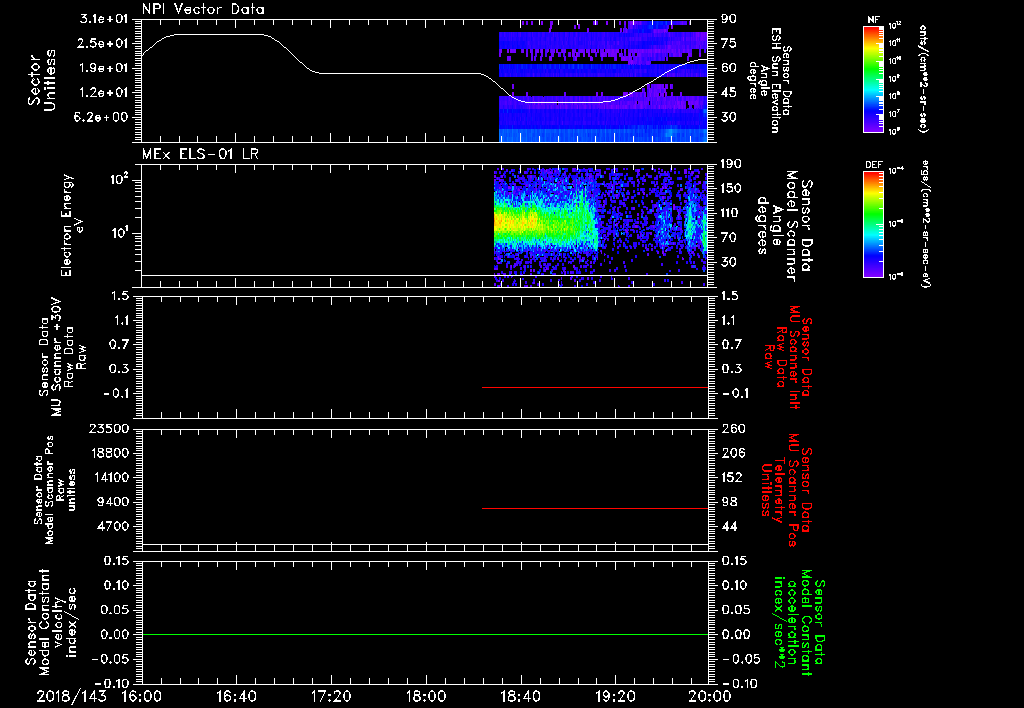Click the '2.5e+01' sector tick label

[104, 44]
